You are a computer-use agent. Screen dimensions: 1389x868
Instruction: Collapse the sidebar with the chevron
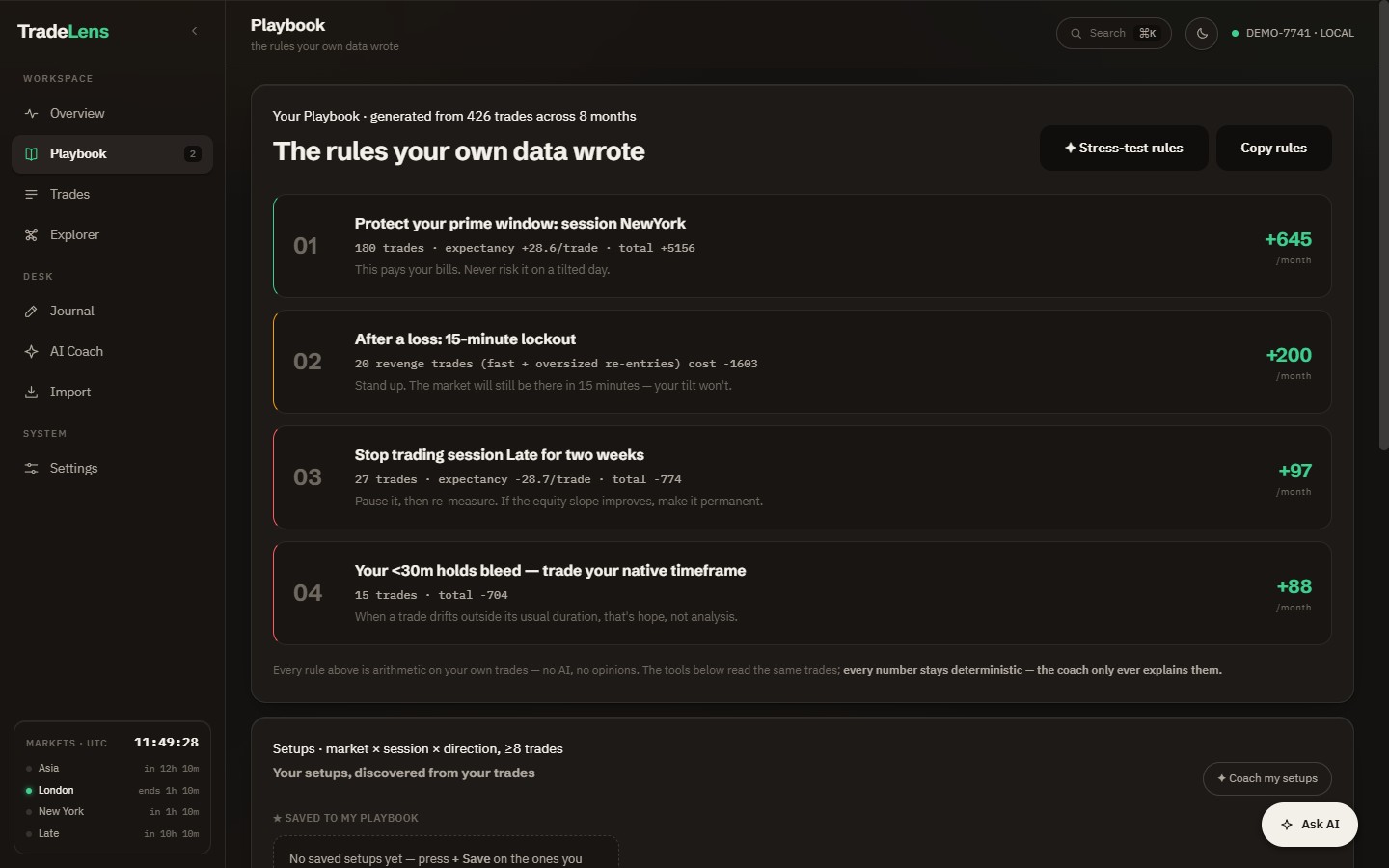point(194,31)
